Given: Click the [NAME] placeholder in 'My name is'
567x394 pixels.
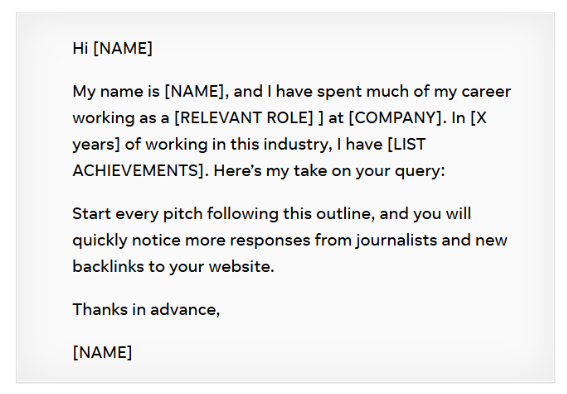Looking at the screenshot, I should (195, 91).
